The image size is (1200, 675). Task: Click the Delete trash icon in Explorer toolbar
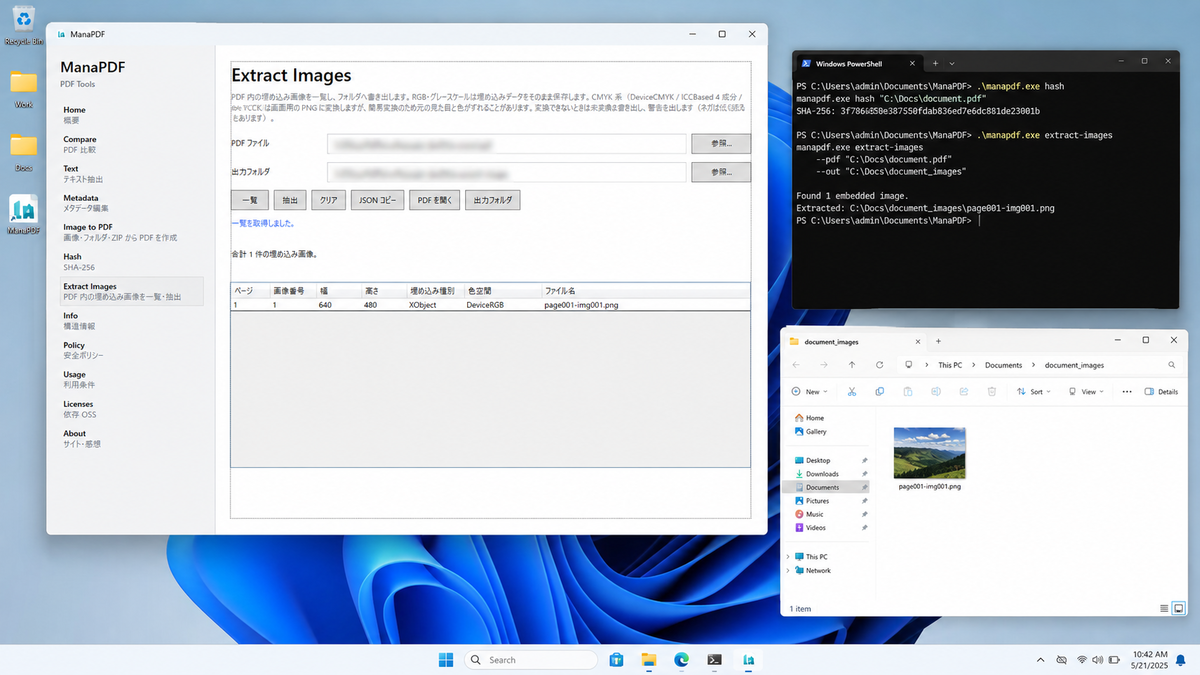point(992,392)
